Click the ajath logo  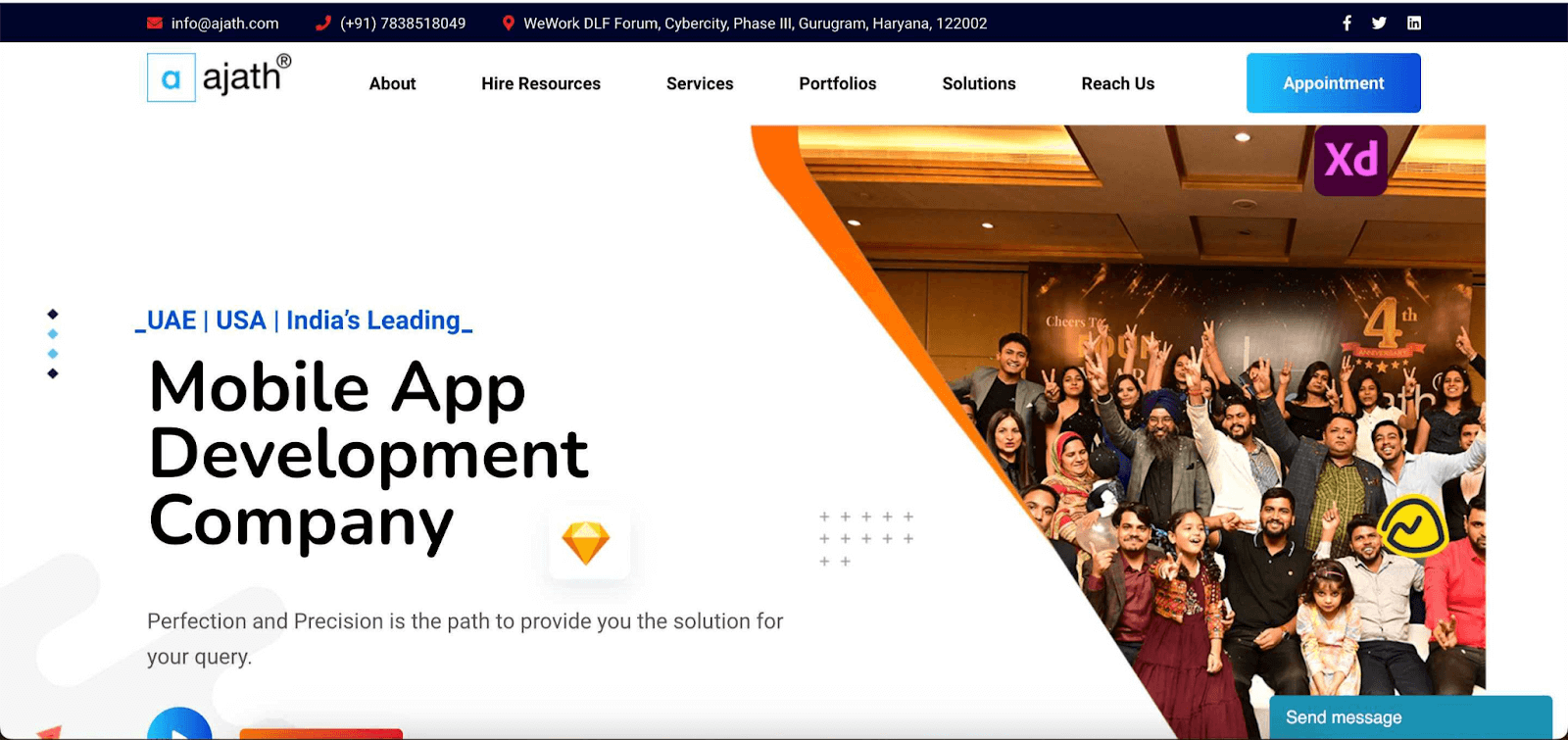(220, 76)
